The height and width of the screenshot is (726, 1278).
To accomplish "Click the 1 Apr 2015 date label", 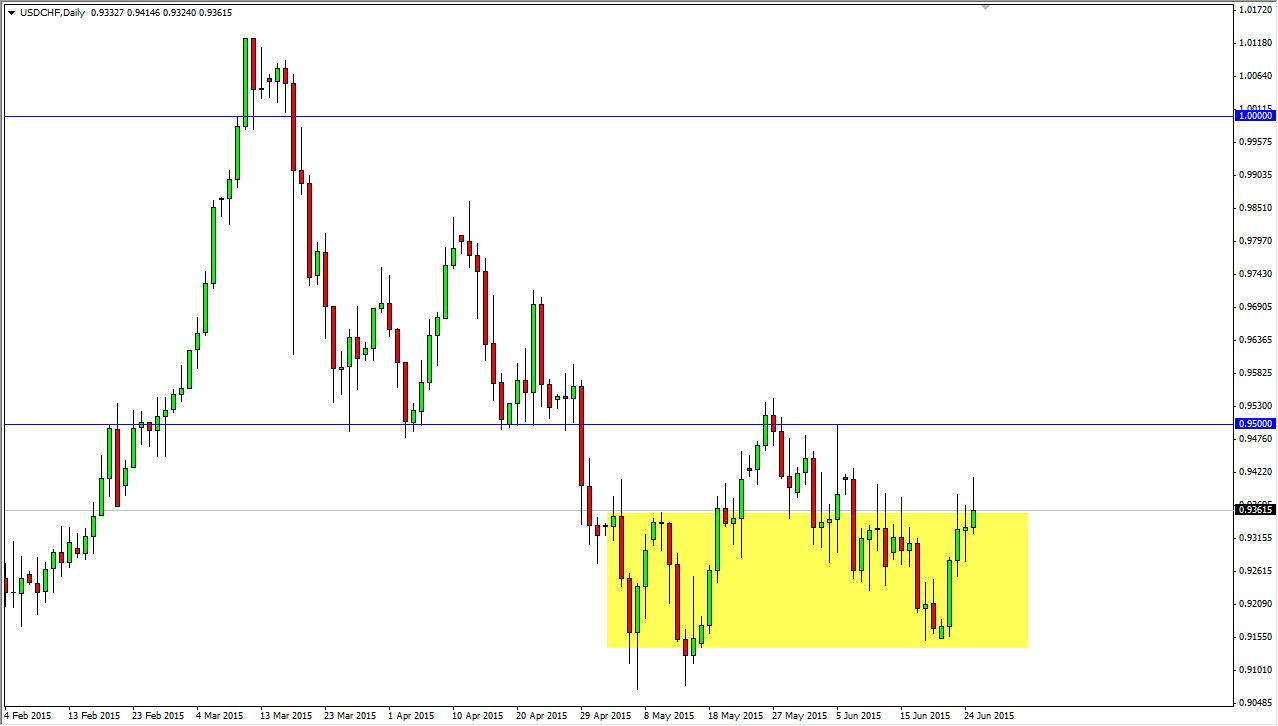I will point(411,716).
